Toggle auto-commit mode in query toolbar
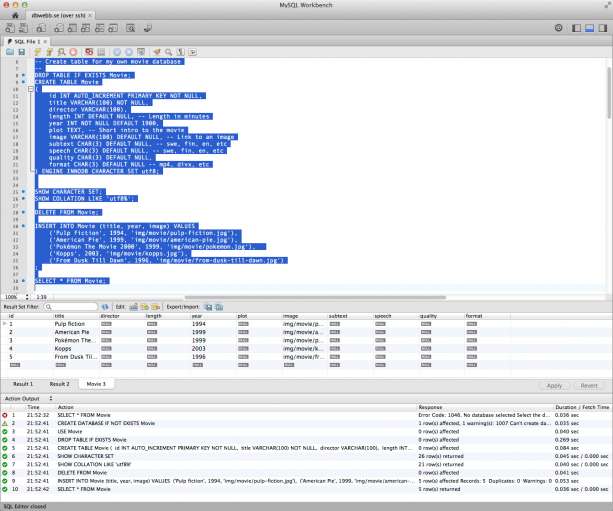 (141, 52)
